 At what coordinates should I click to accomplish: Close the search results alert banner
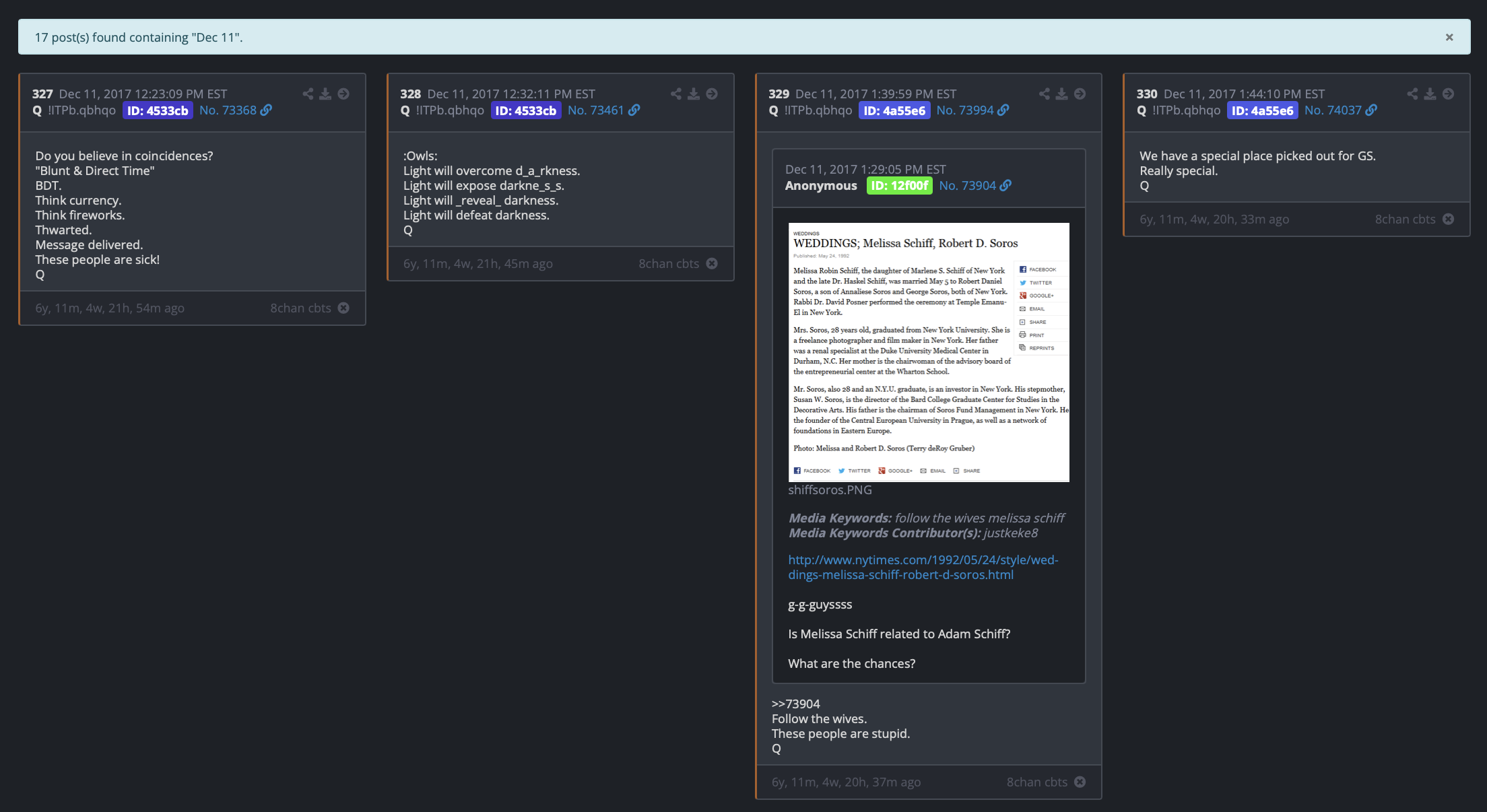pos(1449,38)
